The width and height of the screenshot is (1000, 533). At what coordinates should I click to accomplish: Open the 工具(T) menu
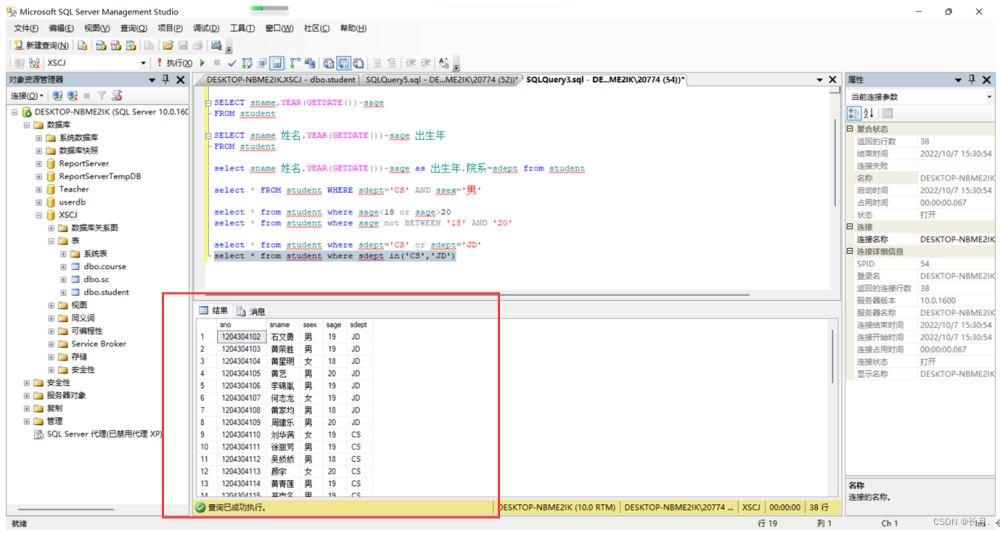coord(243,28)
